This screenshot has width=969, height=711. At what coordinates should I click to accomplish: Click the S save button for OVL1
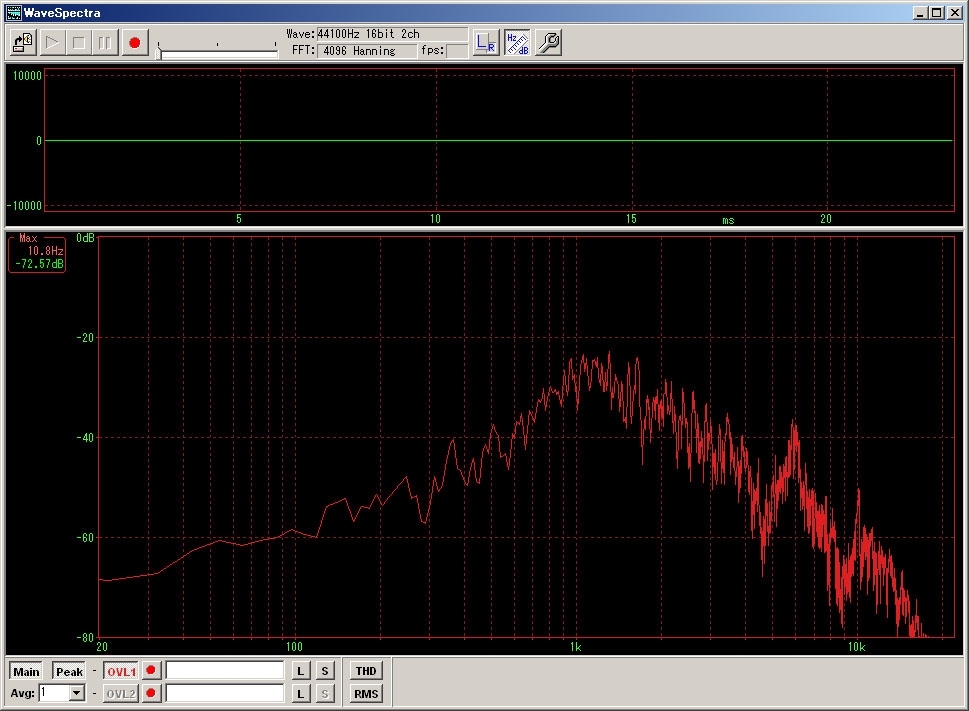point(325,671)
